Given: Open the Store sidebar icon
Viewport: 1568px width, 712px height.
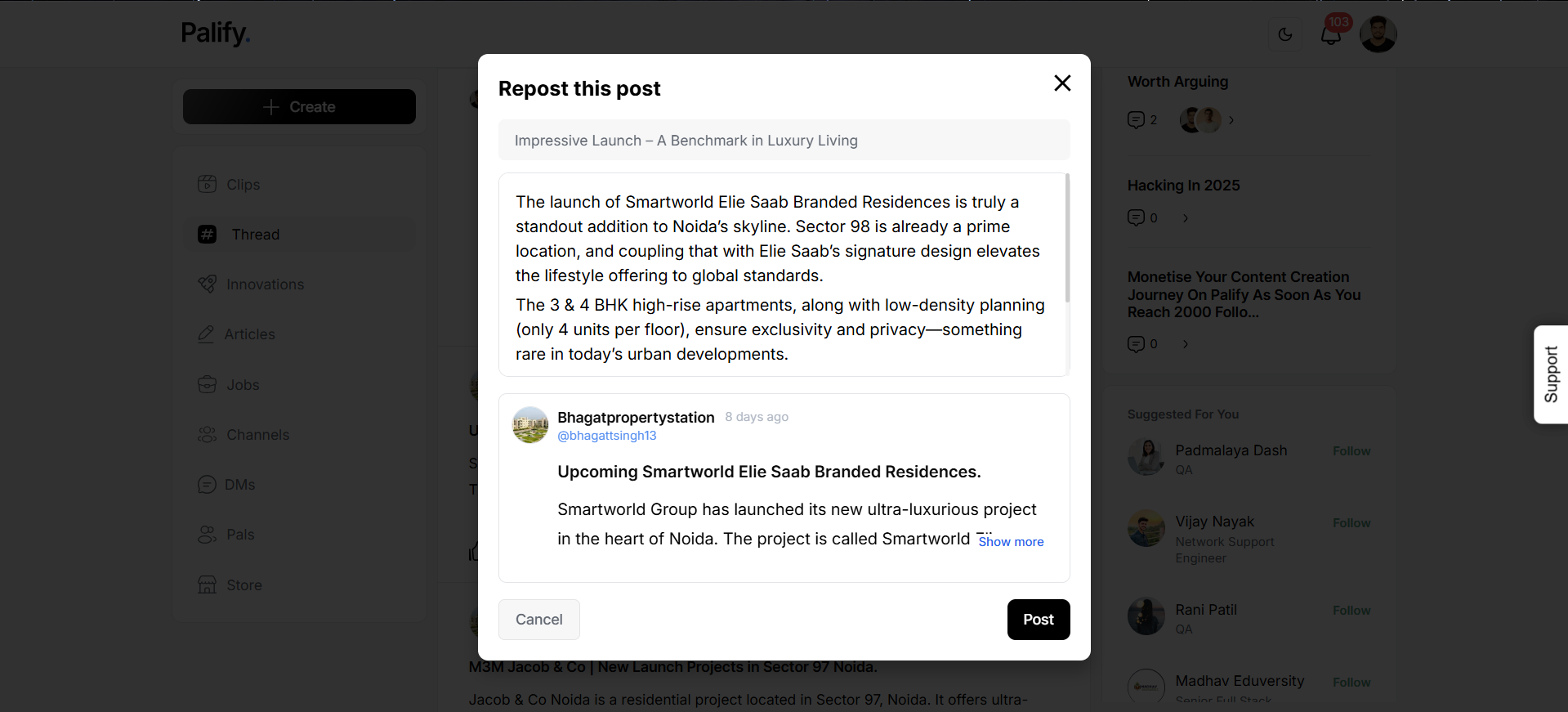Looking at the screenshot, I should point(208,584).
